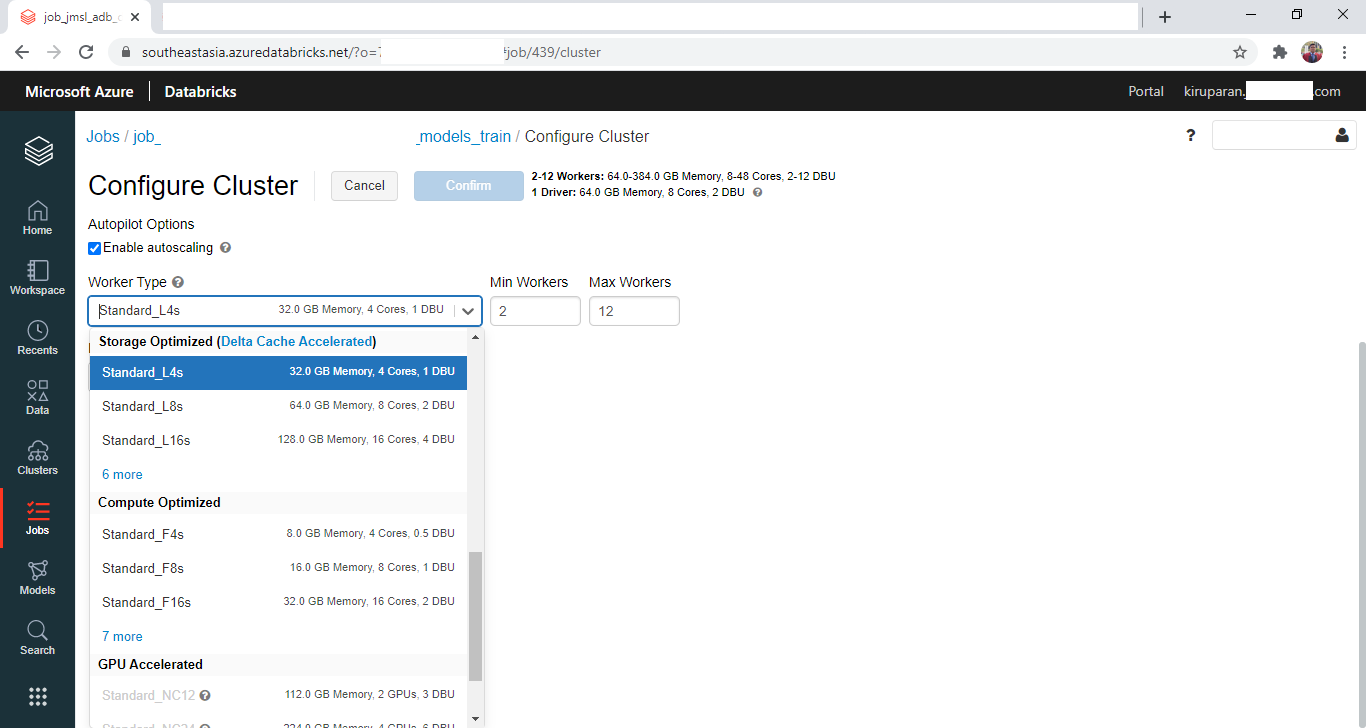The width and height of the screenshot is (1366, 728).
Task: Click the site lock icon in address bar
Action: pos(126,52)
